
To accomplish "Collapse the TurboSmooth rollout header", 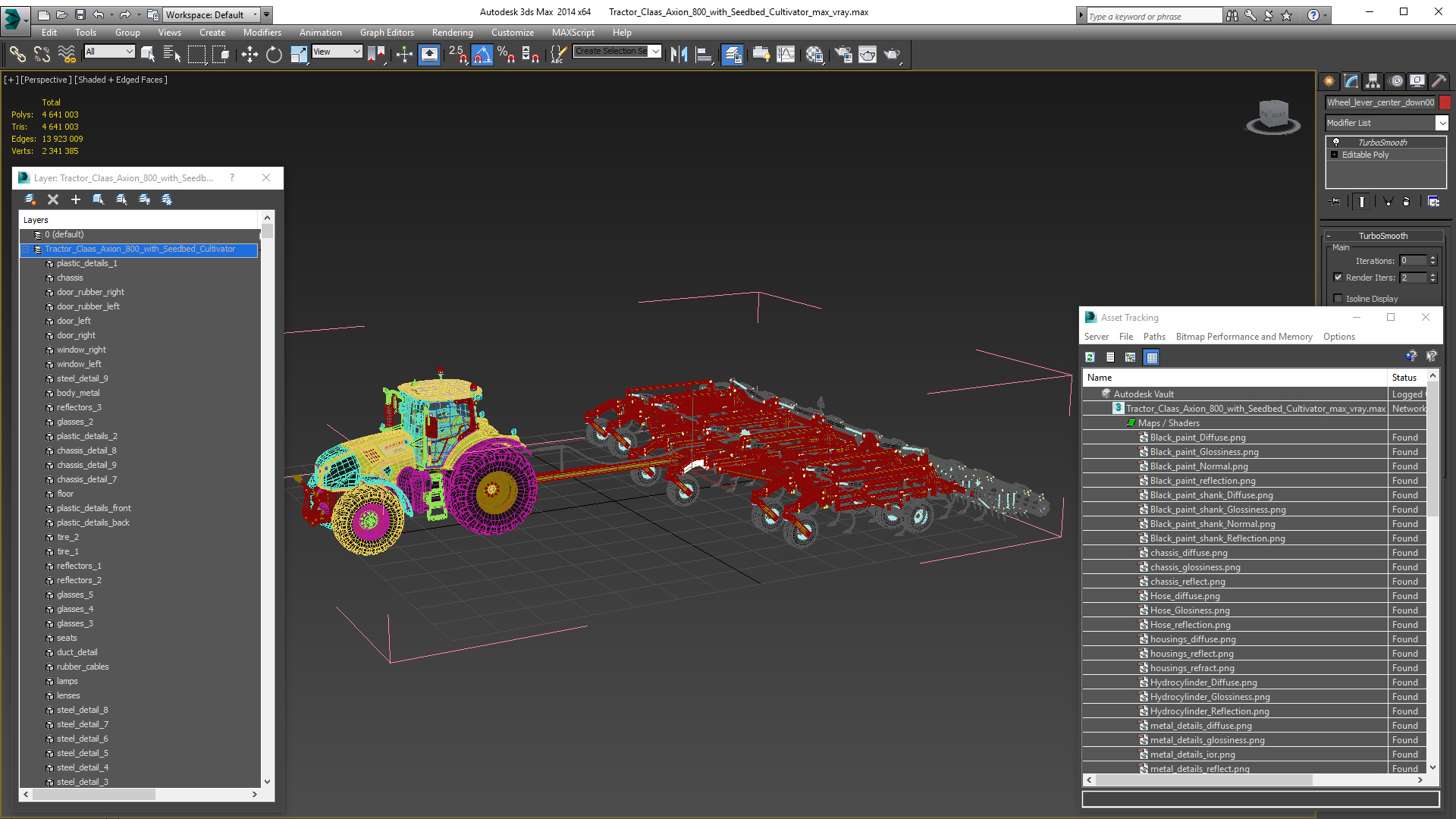I will point(1382,236).
